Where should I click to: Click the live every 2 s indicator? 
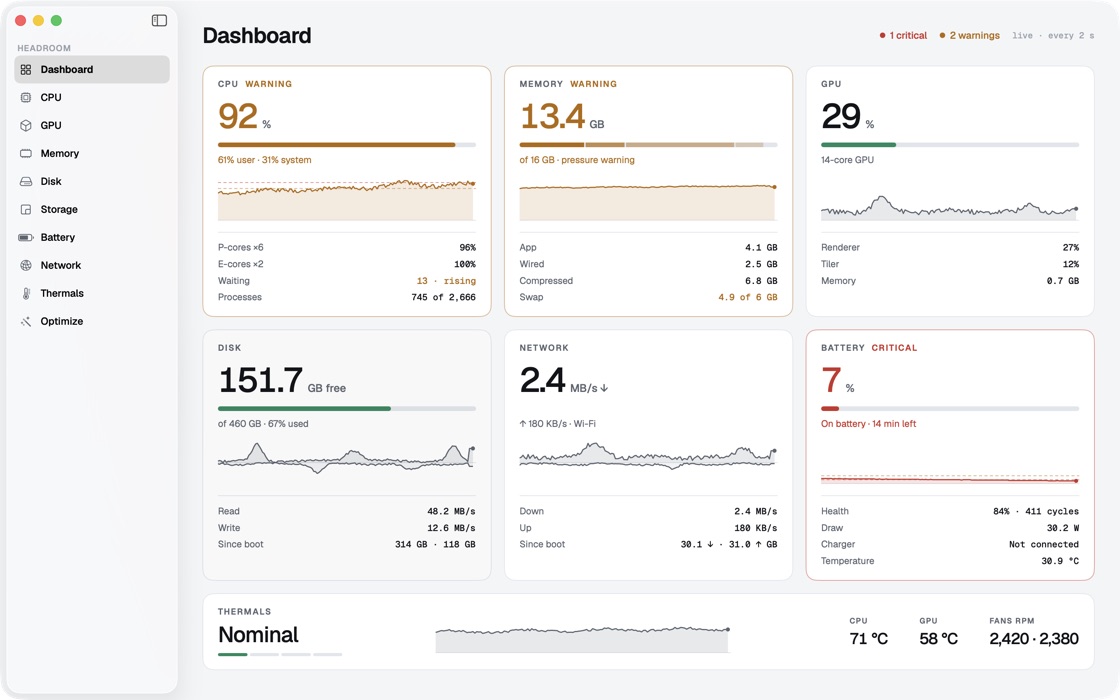click(1053, 36)
